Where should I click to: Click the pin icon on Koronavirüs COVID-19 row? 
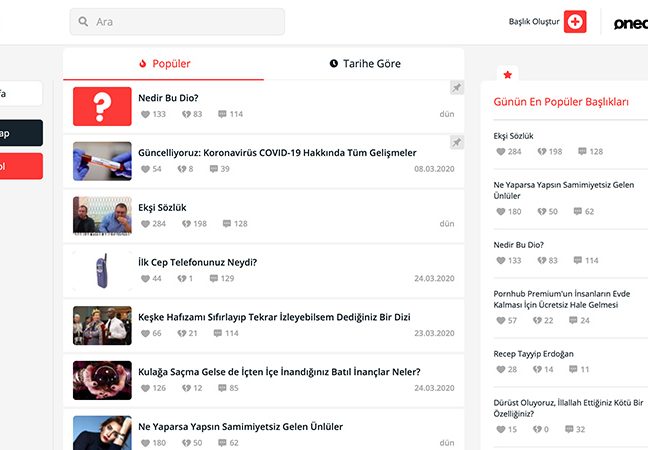point(457,143)
